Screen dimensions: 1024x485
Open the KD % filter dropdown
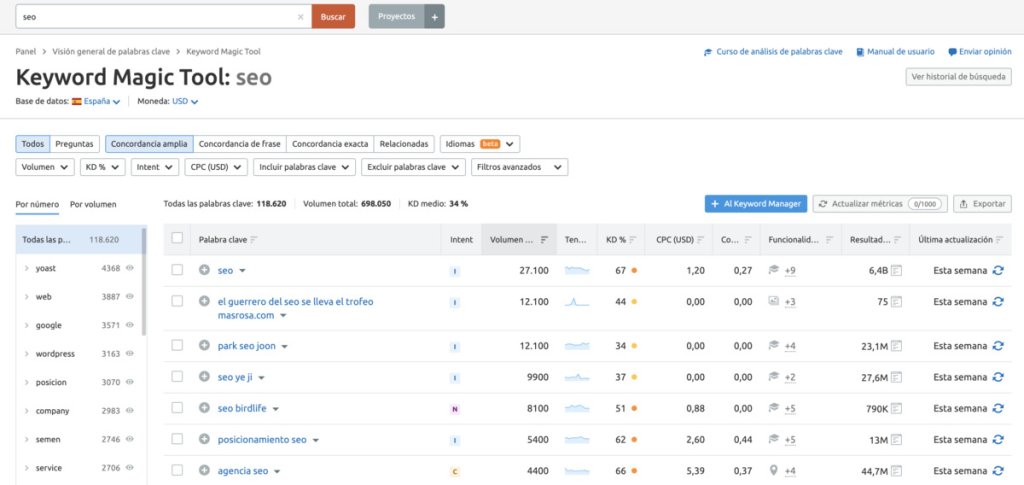tap(103, 167)
